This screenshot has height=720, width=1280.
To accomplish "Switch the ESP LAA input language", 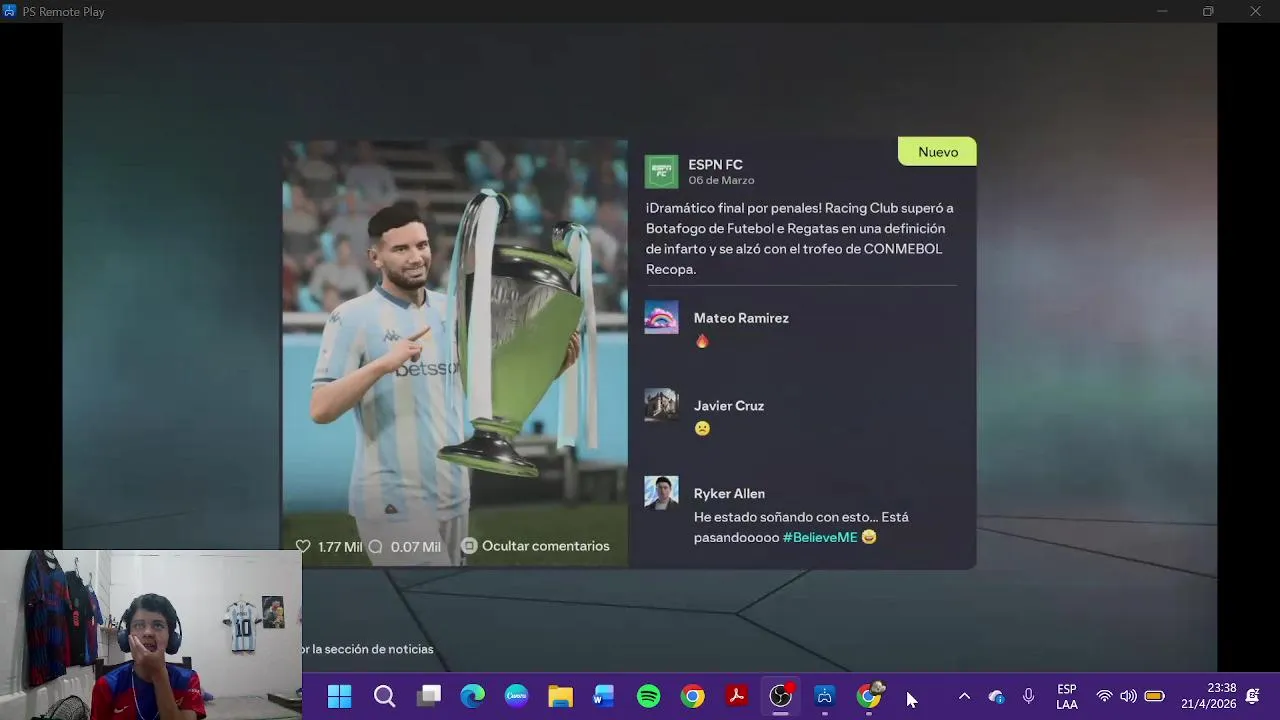I will (1067, 697).
